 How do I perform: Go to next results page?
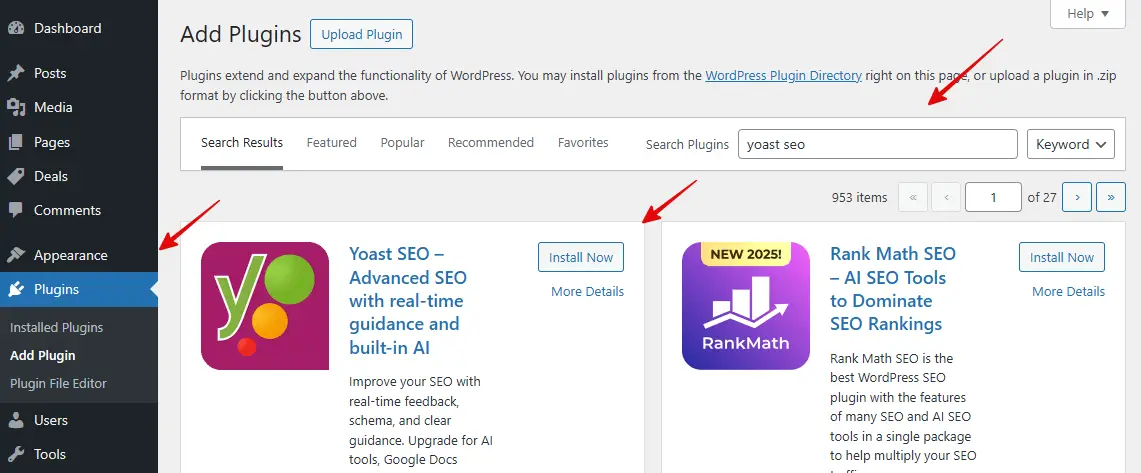click(x=1077, y=197)
